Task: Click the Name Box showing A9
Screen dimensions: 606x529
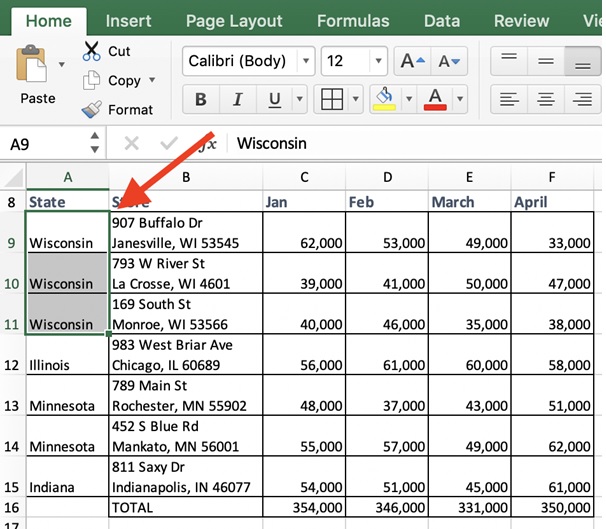Action: point(43,144)
